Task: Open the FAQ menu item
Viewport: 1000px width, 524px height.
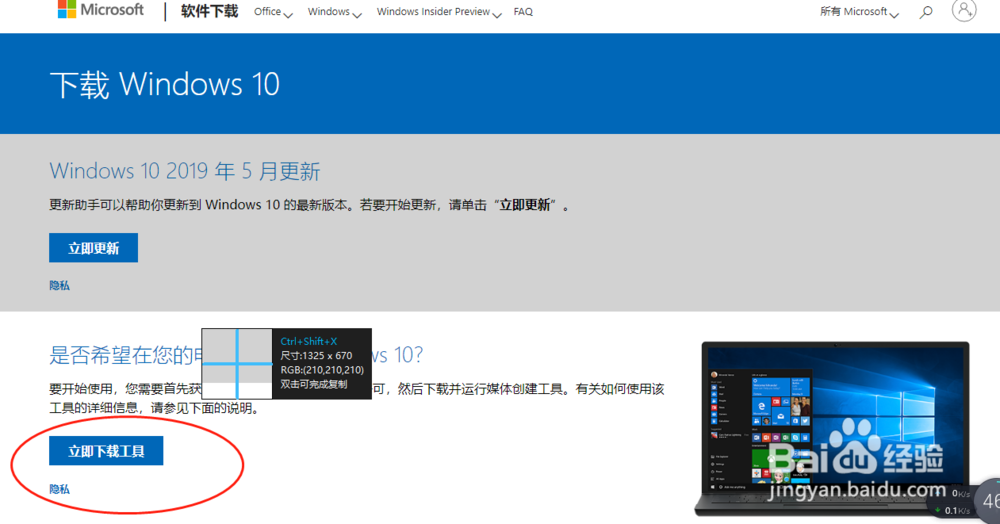Action: 523,11
